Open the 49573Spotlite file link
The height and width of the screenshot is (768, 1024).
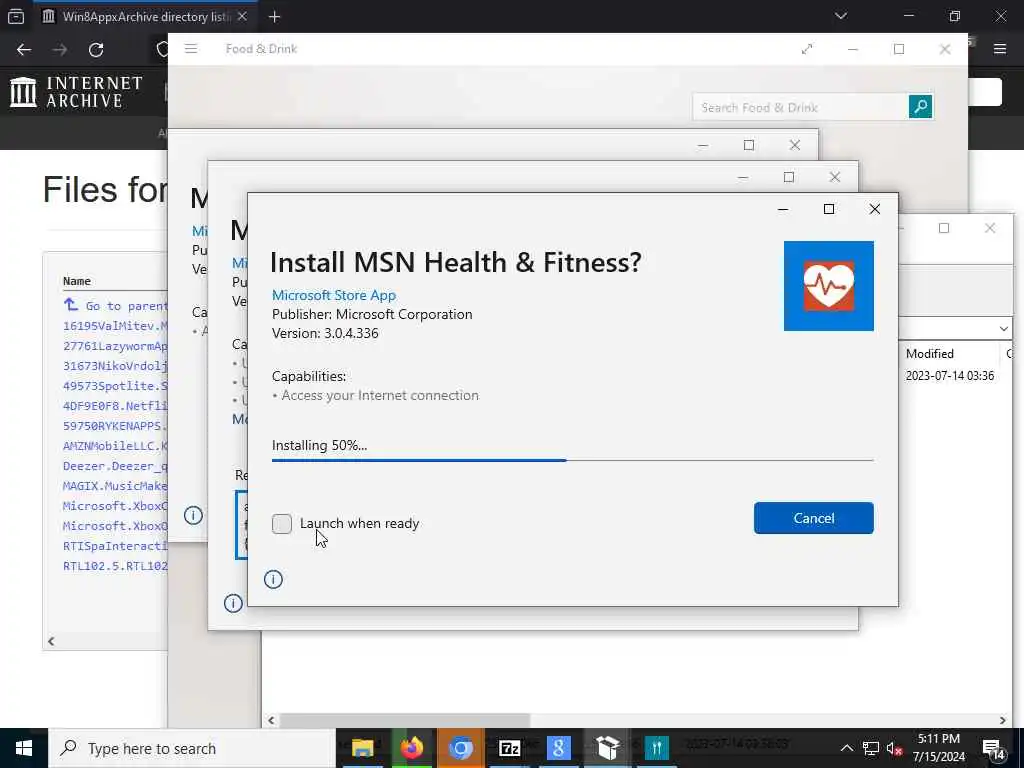point(115,386)
